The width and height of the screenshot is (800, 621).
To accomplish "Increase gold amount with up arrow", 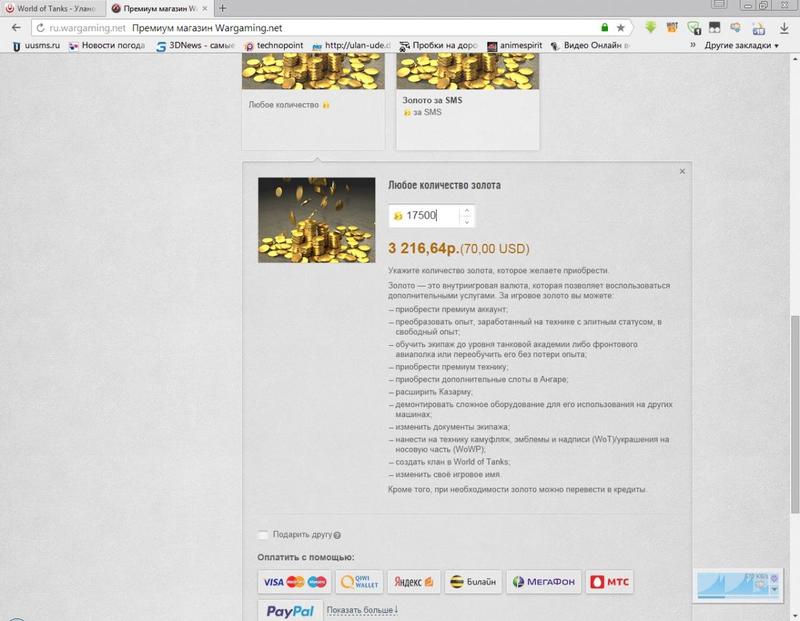I will tap(467, 210).
